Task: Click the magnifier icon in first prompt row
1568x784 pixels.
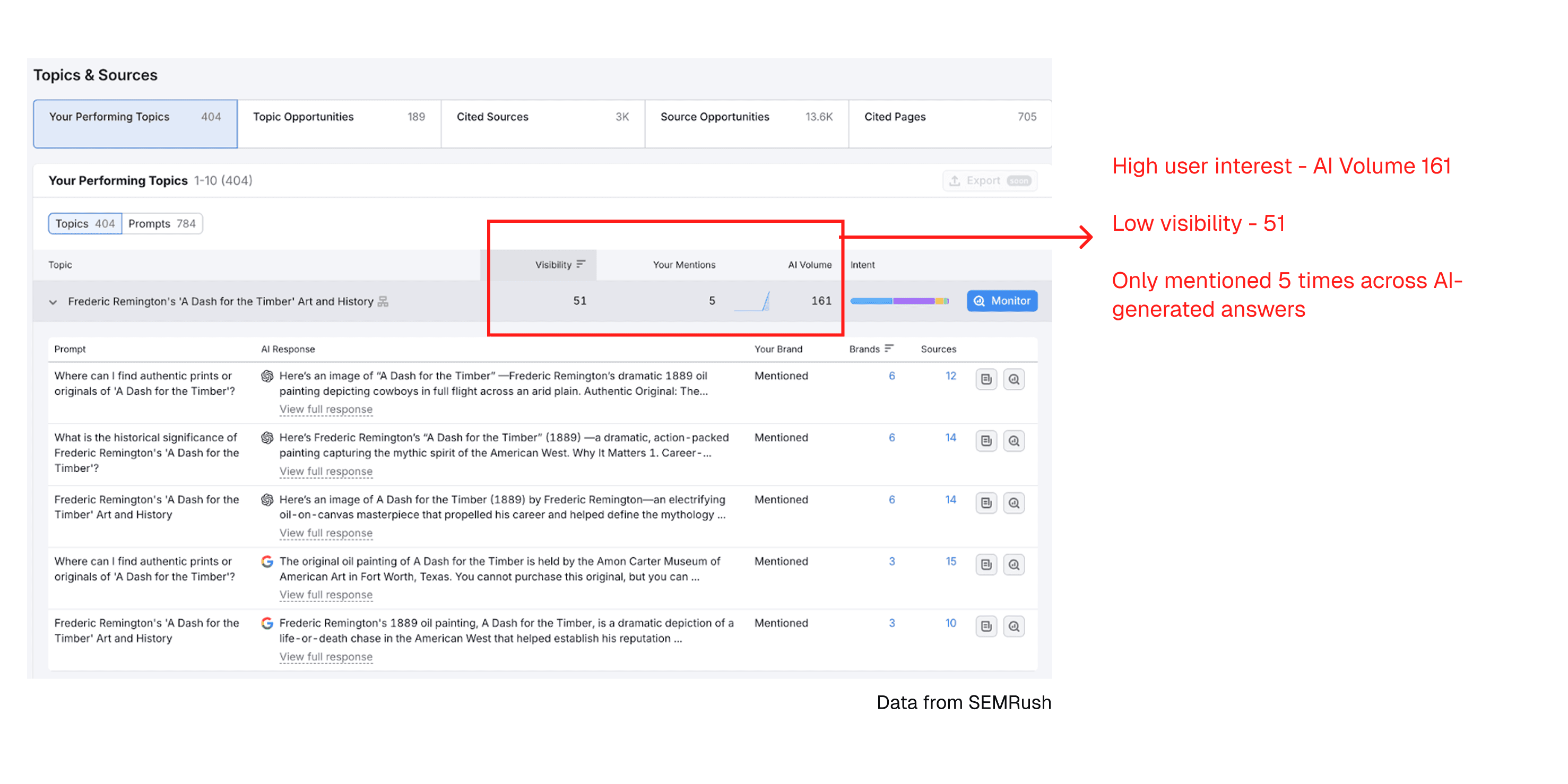Action: point(1013,379)
